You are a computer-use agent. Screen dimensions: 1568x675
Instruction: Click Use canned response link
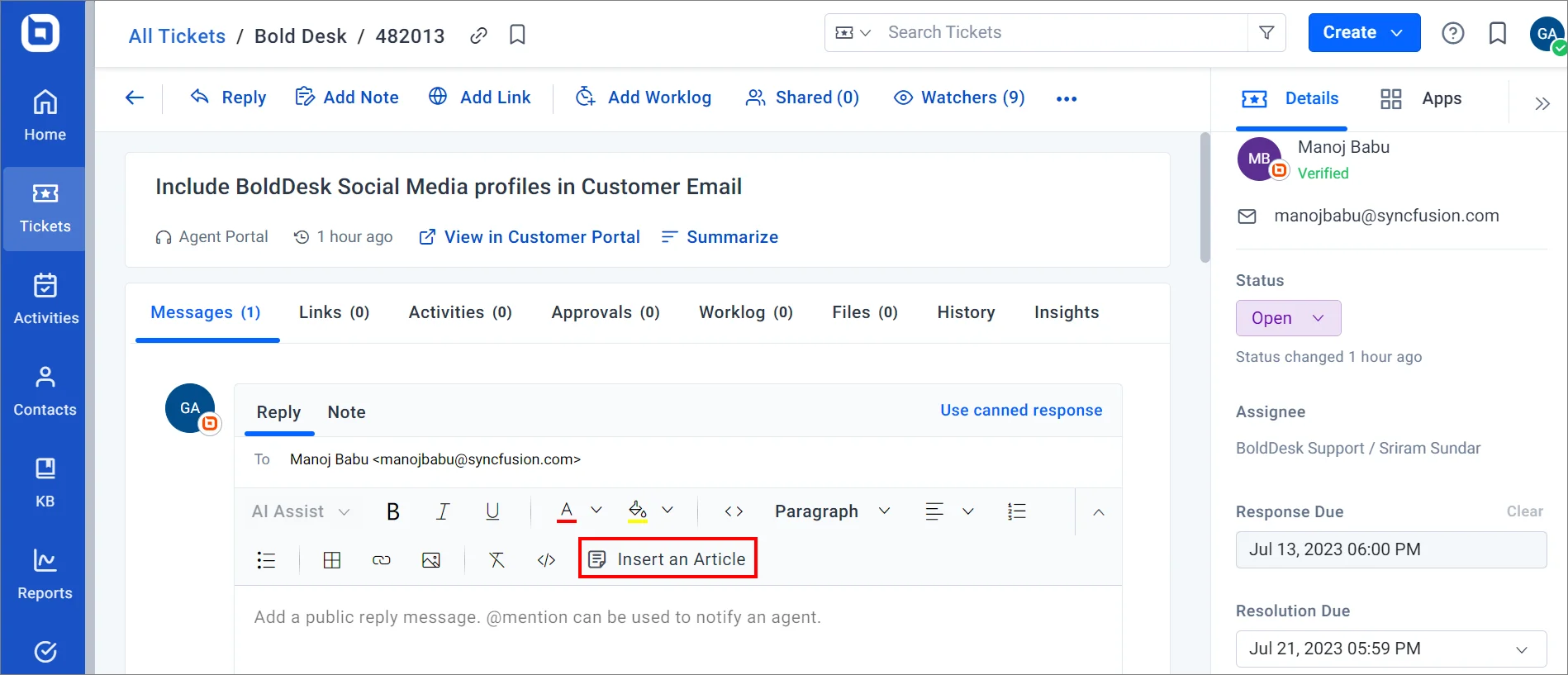1021,411
